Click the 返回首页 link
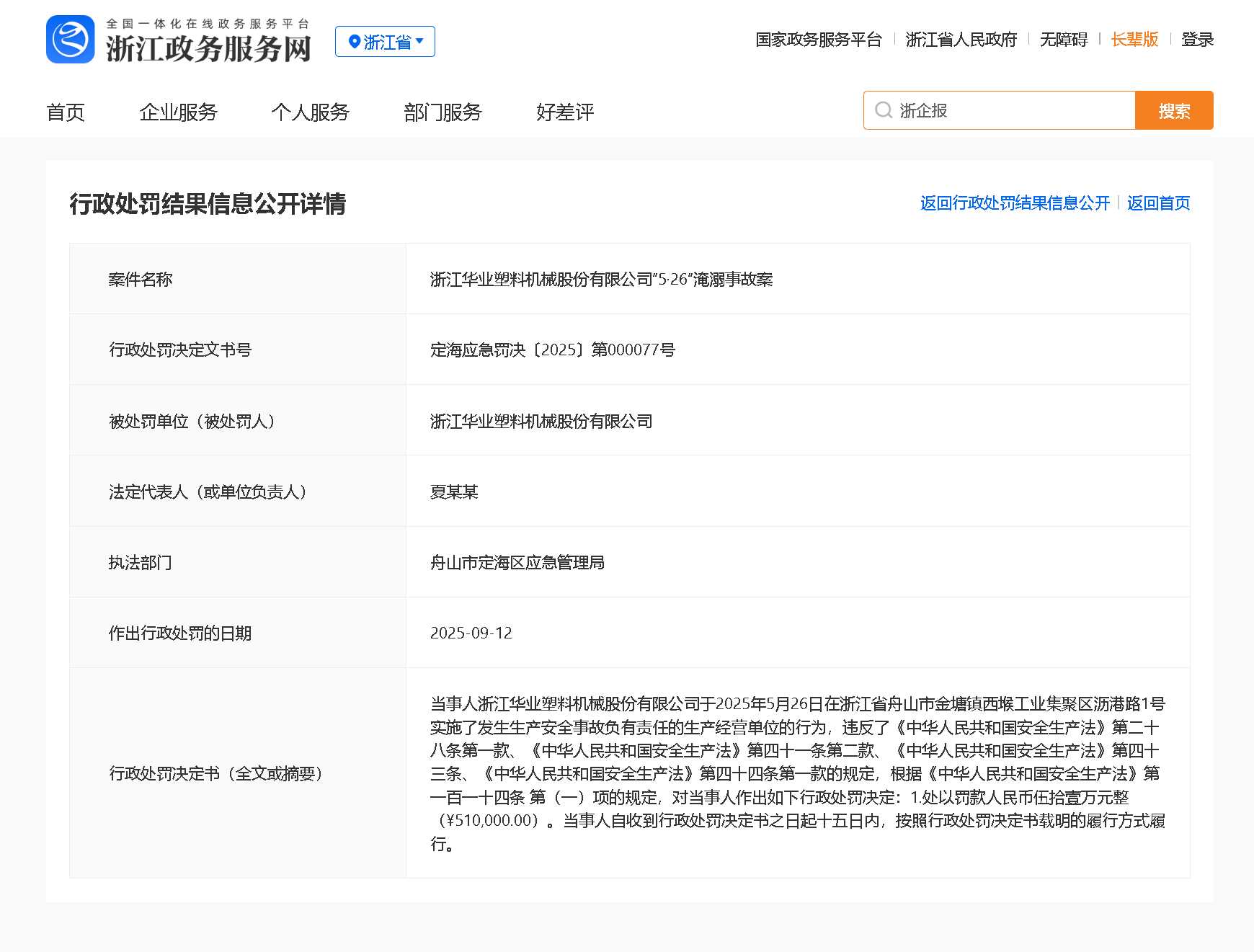Viewport: 1254px width, 952px height. click(x=1159, y=203)
